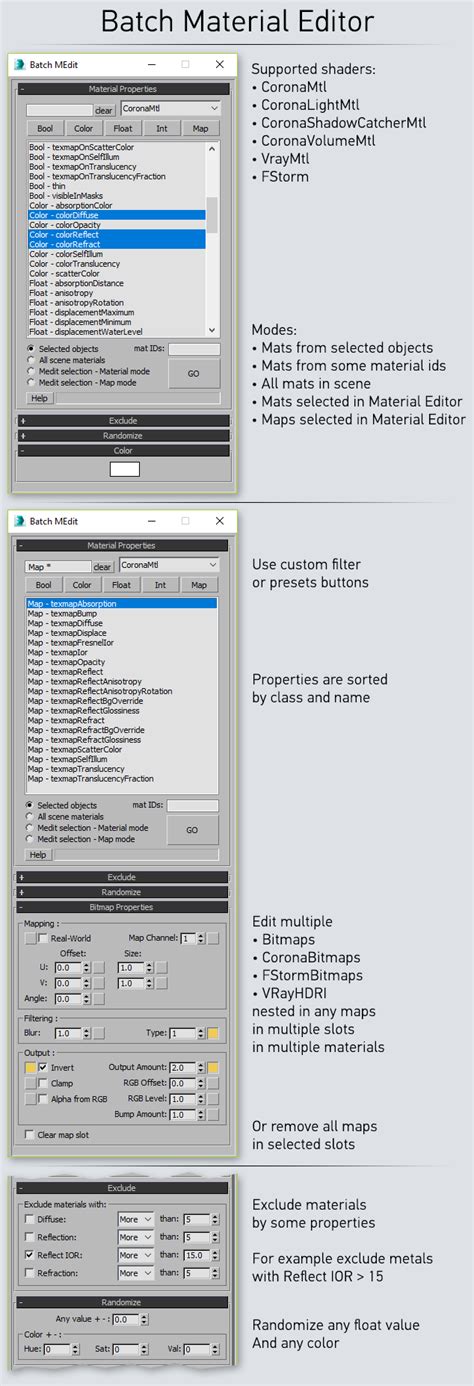The height and width of the screenshot is (1386, 474).
Task: Click the 'Any value + -' spinner arrows
Action: click(145, 1319)
